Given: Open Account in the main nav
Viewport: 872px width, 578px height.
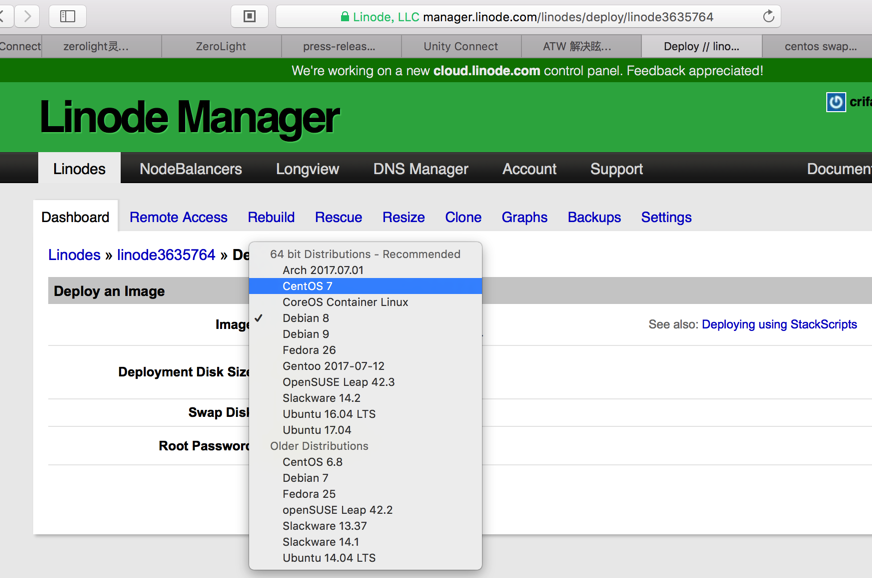Looking at the screenshot, I should 529,169.
